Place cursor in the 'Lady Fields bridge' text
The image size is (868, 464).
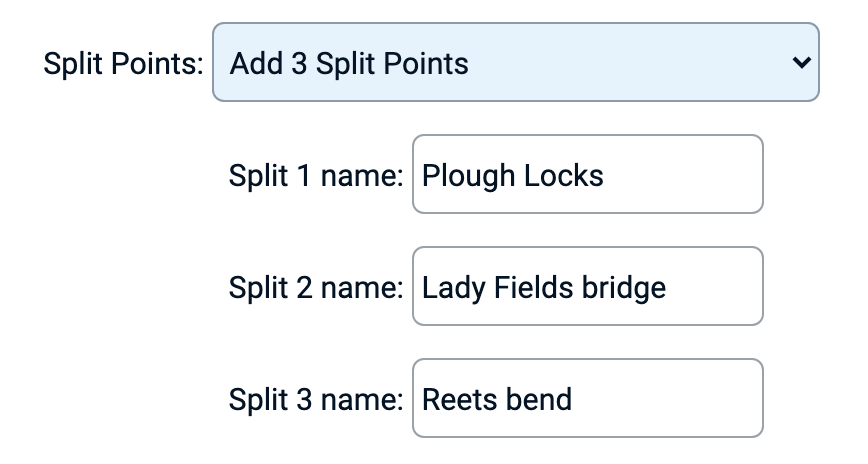coord(543,288)
